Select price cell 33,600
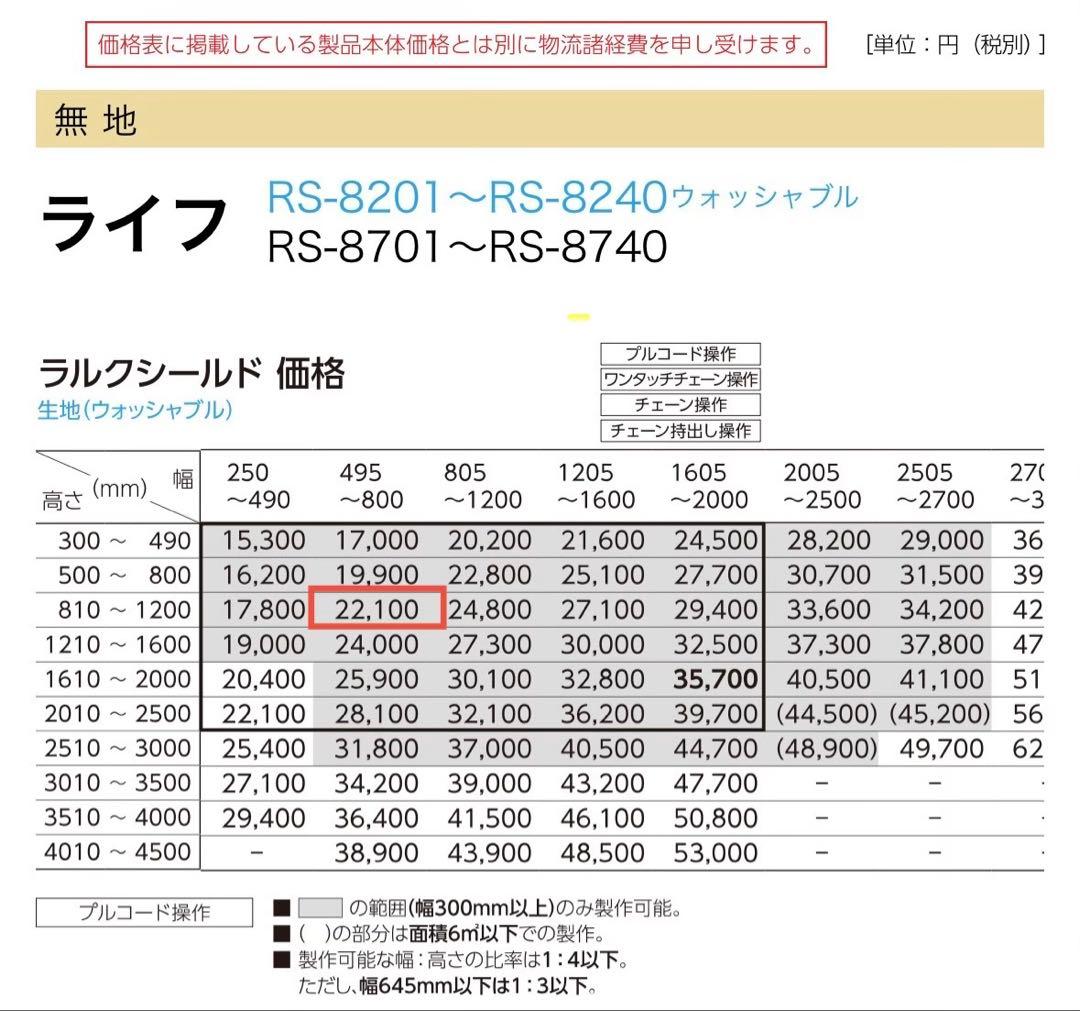The image size is (1080, 1011). point(828,609)
